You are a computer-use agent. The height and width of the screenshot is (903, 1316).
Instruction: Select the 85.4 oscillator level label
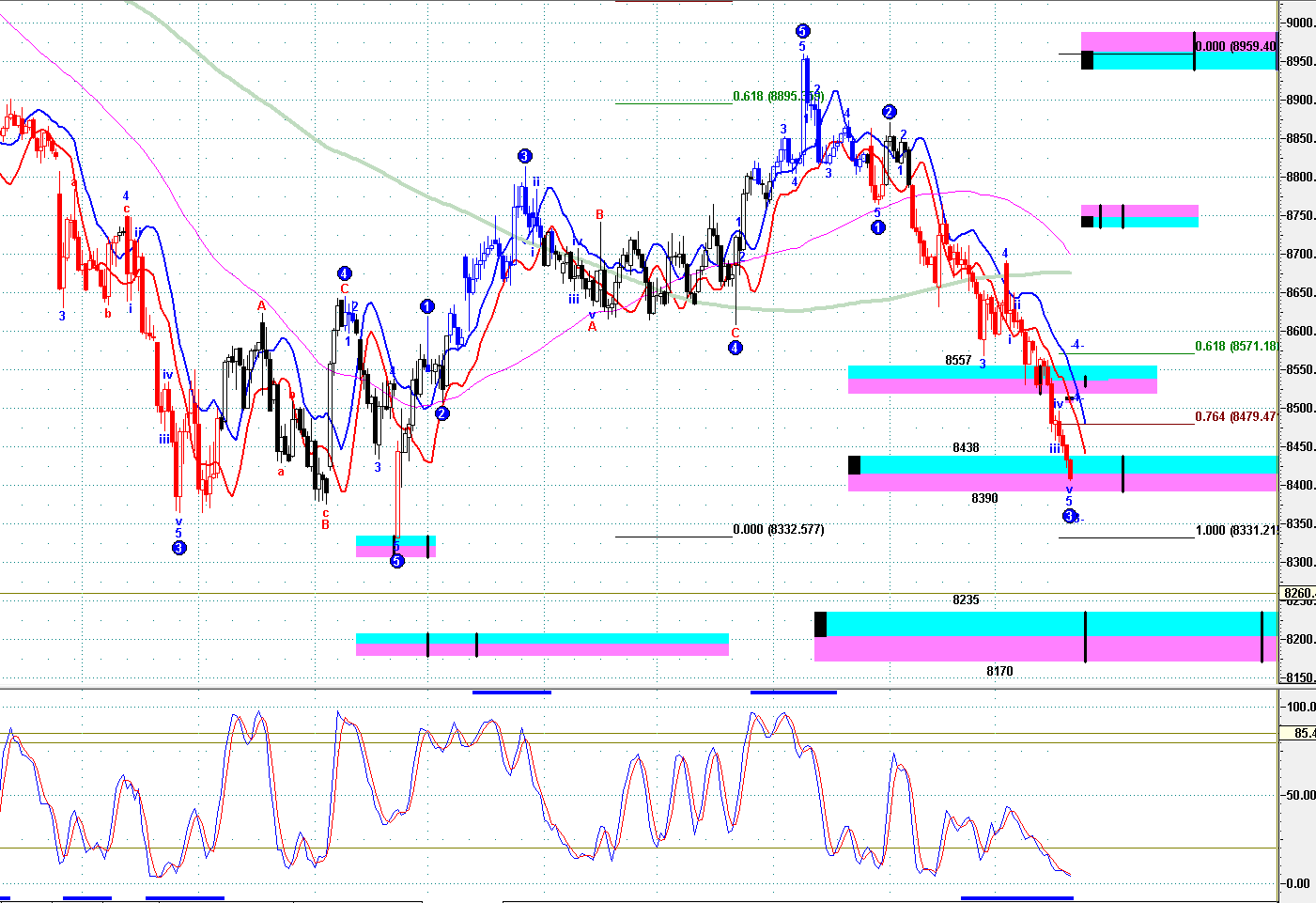tap(1303, 734)
